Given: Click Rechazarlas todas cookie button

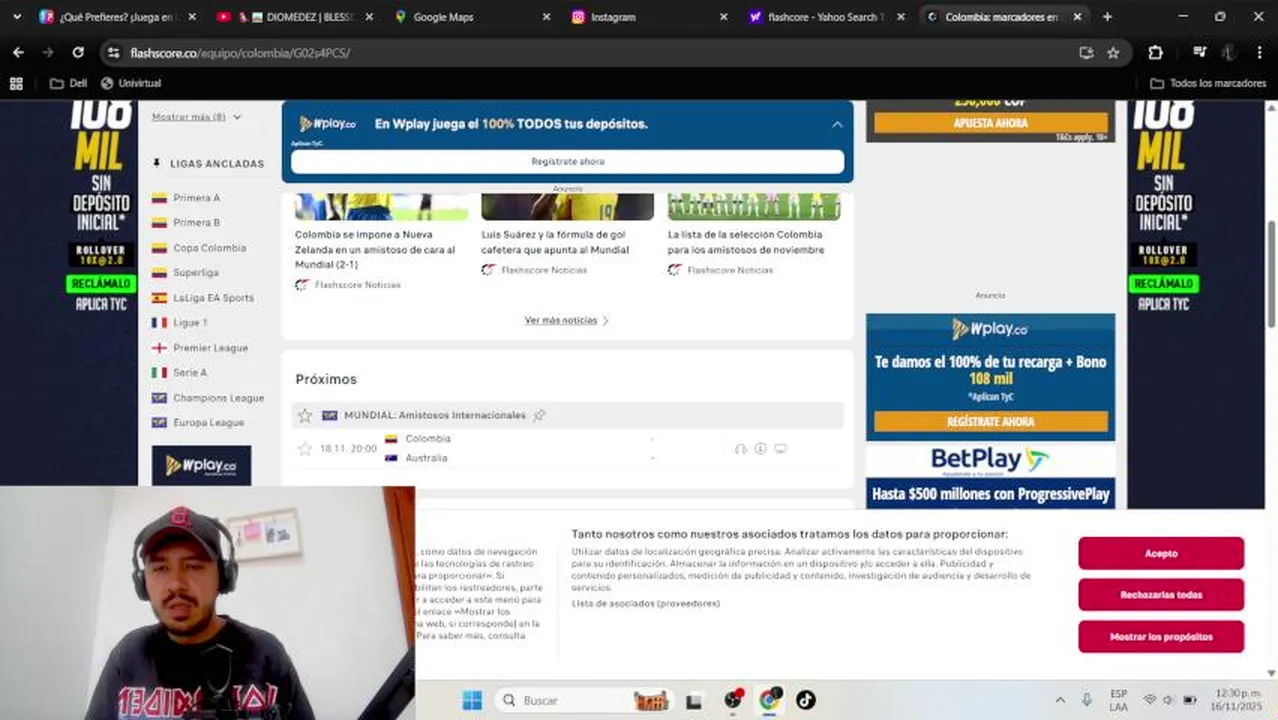Looking at the screenshot, I should pyautogui.click(x=1161, y=595).
